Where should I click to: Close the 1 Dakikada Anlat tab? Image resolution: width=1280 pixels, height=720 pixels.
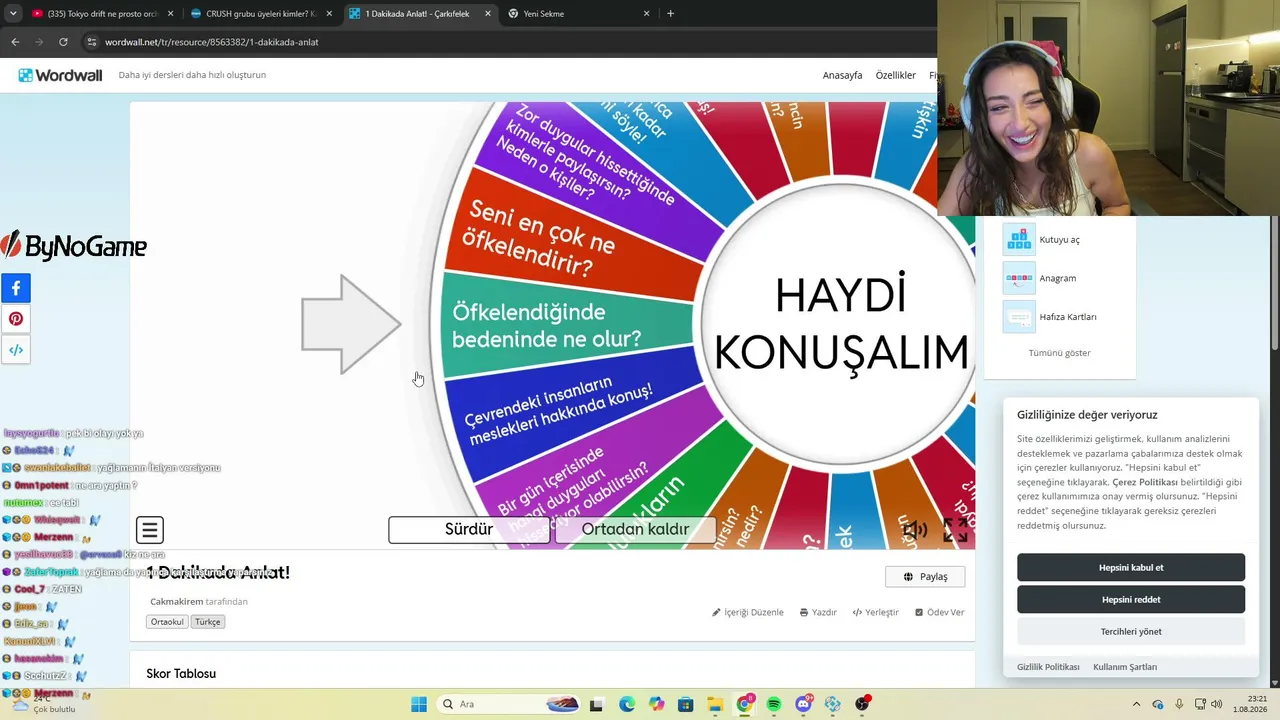pos(488,14)
